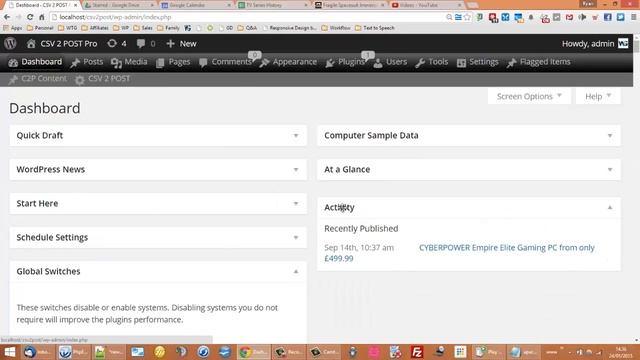Open Dashboard menu item

(x=36, y=62)
